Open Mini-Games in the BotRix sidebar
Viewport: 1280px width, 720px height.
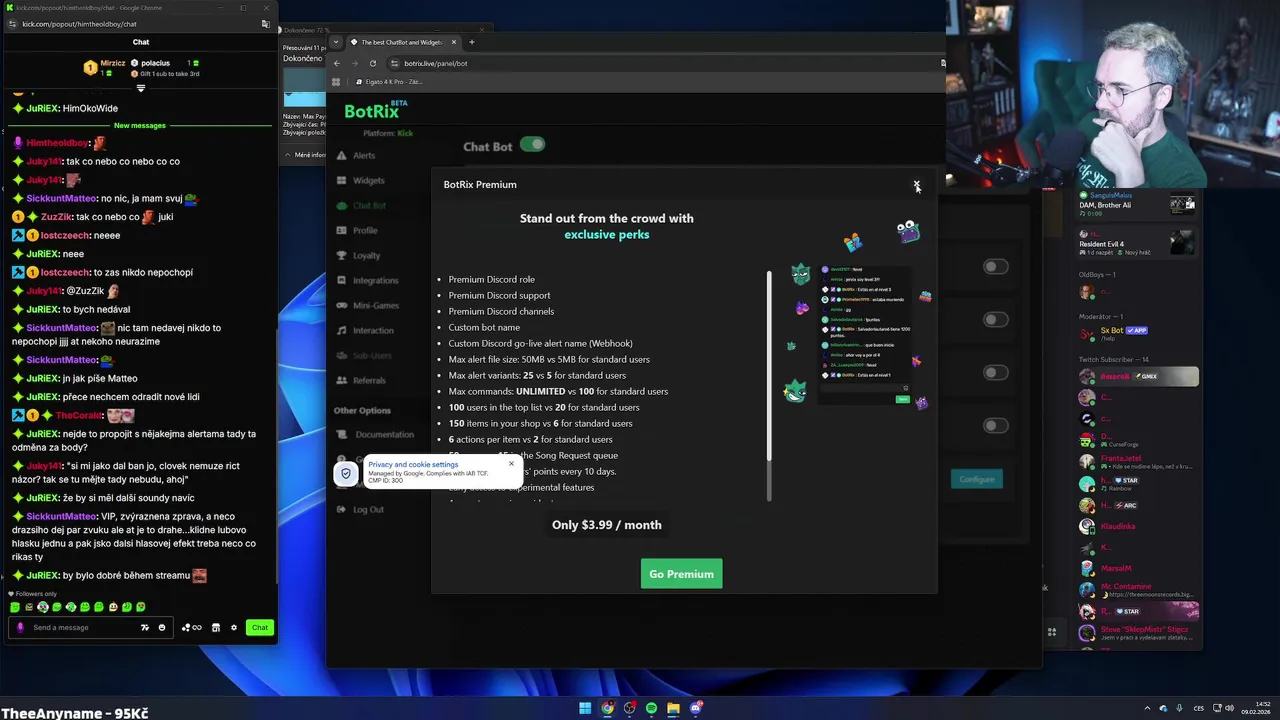375,305
